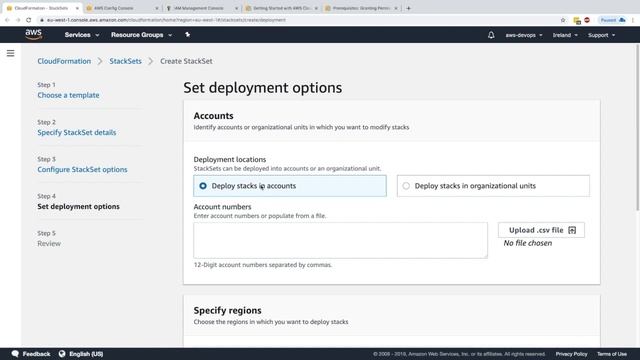This screenshot has width=640, height=360.
Task: Open the Support dropdown
Action: point(601,35)
